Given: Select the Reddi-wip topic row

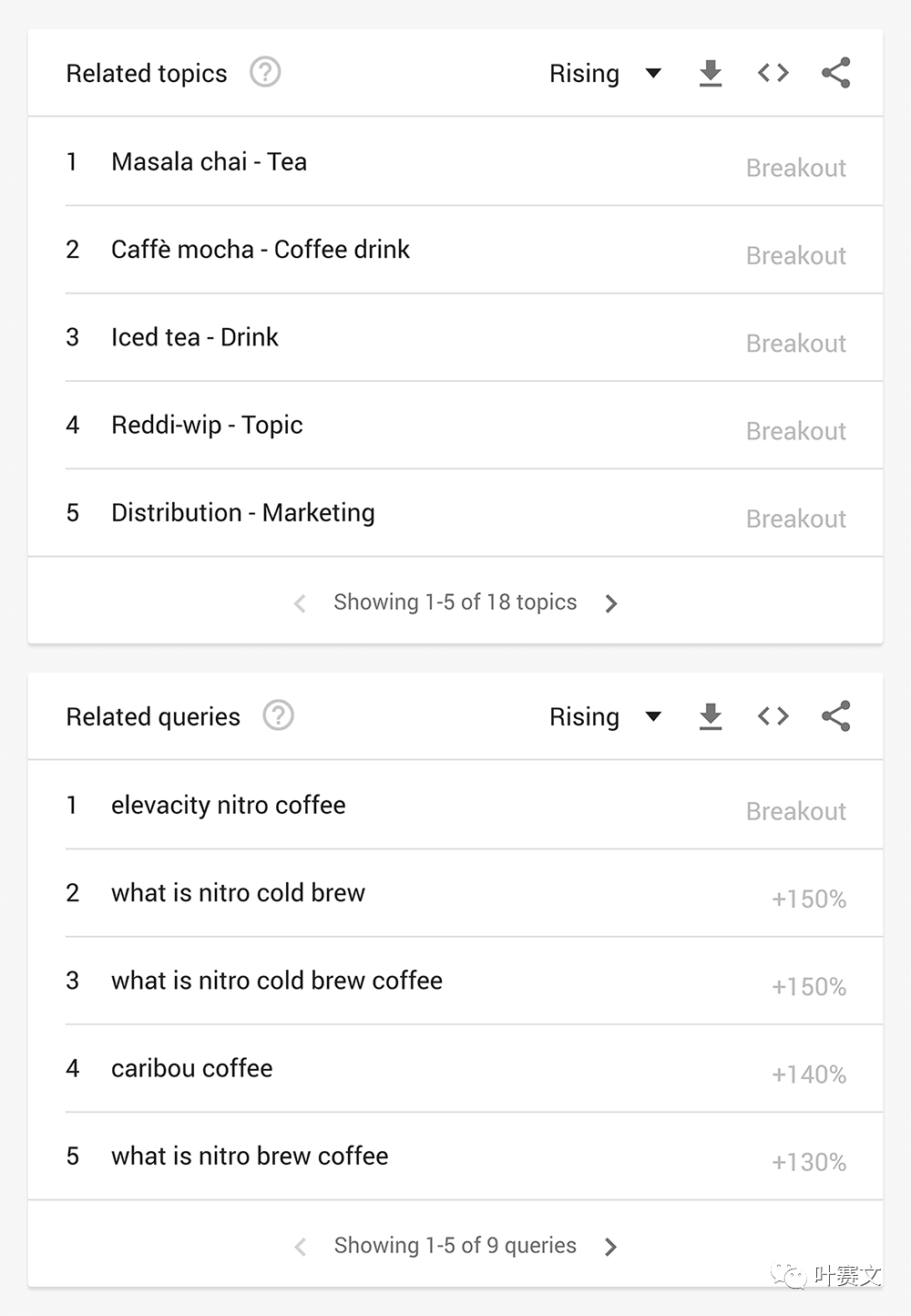Looking at the screenshot, I should coord(455,426).
